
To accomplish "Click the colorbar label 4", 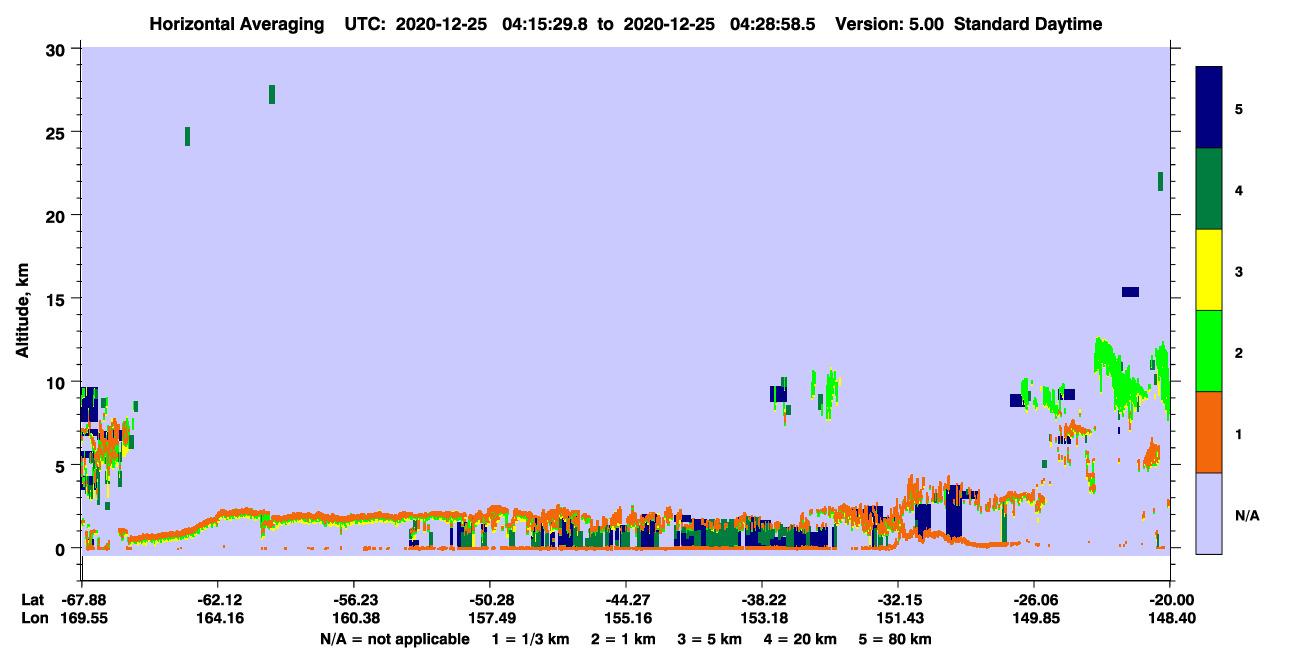I will coord(1239,189).
